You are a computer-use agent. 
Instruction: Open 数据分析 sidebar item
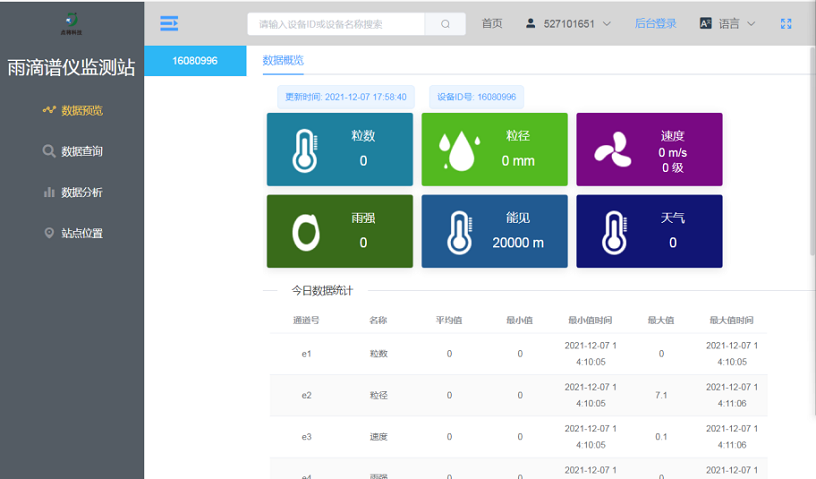point(73,192)
